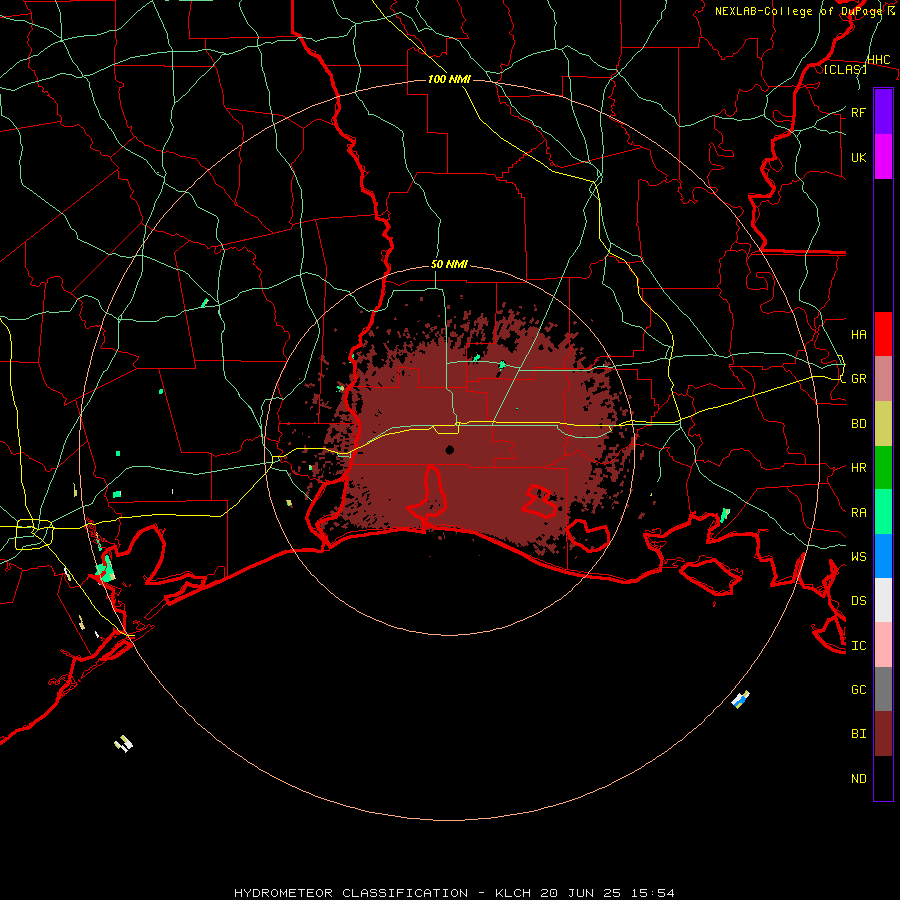The image size is (900, 900).
Task: Click the DS white legend swatch
Action: pos(883,600)
